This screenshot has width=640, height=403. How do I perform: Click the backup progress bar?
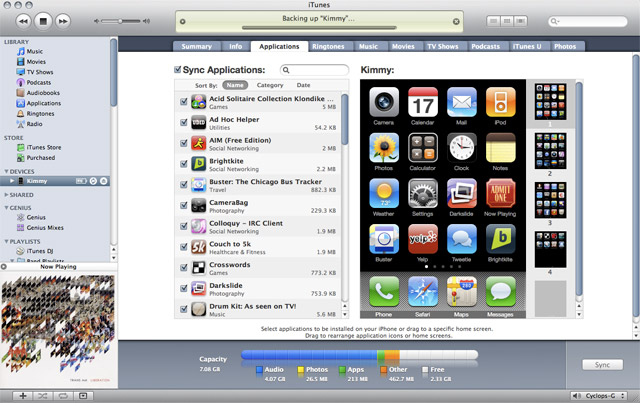tap(319, 28)
